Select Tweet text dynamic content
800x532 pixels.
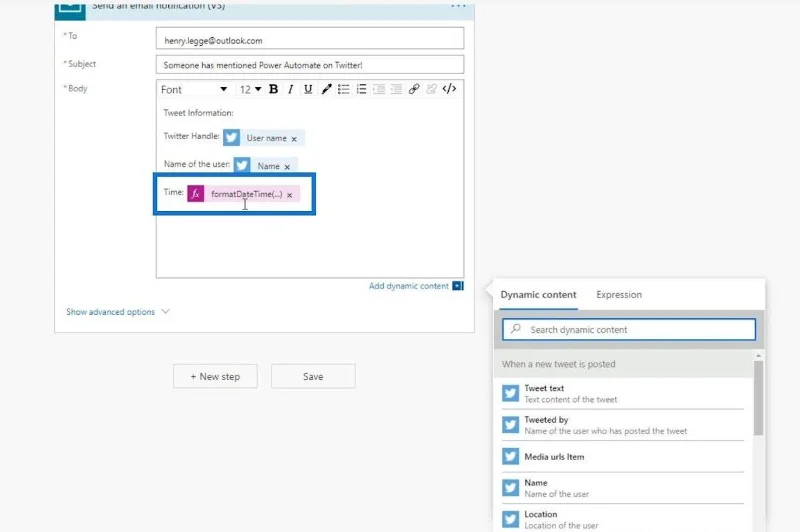click(x=622, y=393)
